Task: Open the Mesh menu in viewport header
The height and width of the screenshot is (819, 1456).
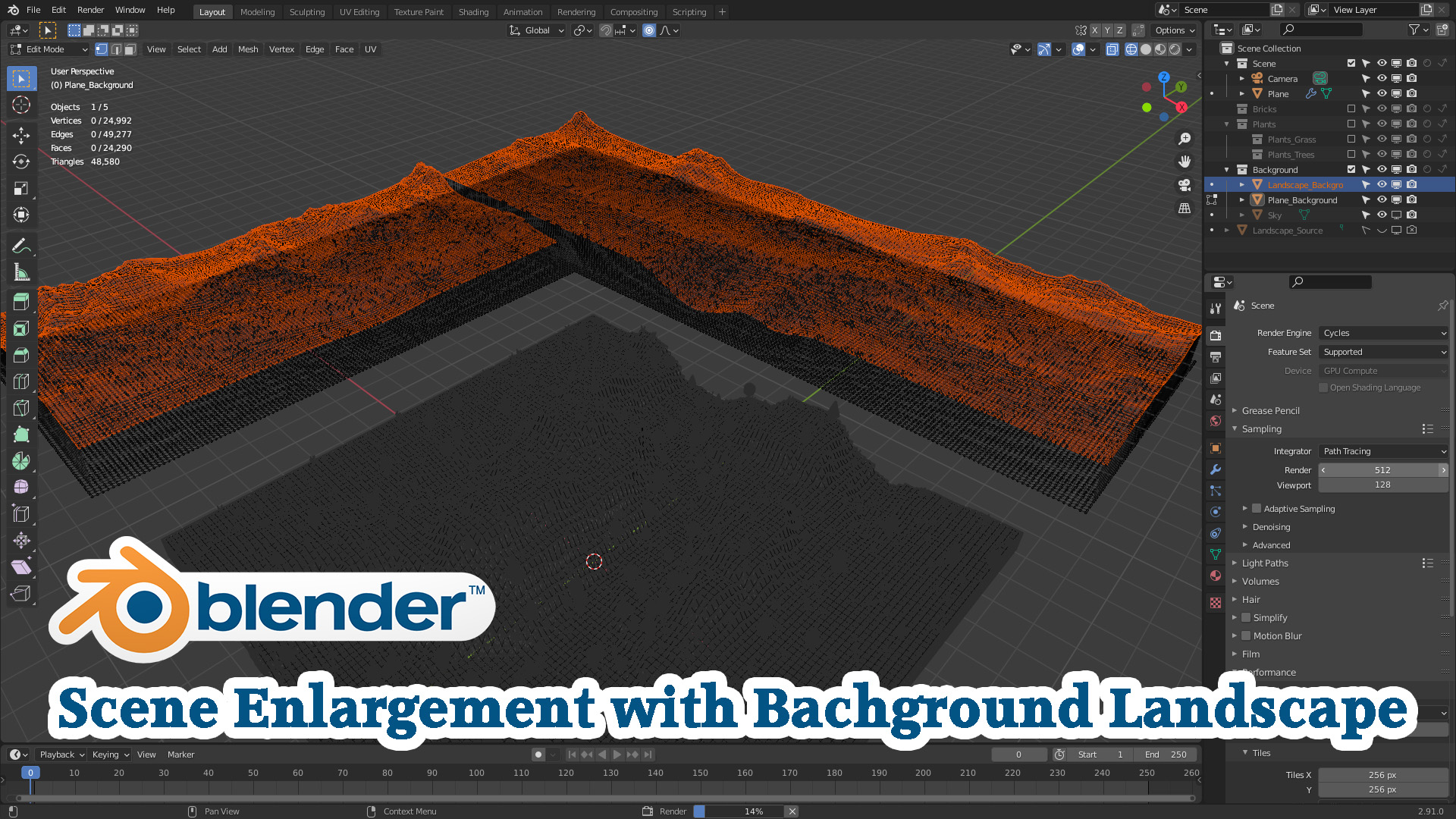Action: (x=248, y=49)
